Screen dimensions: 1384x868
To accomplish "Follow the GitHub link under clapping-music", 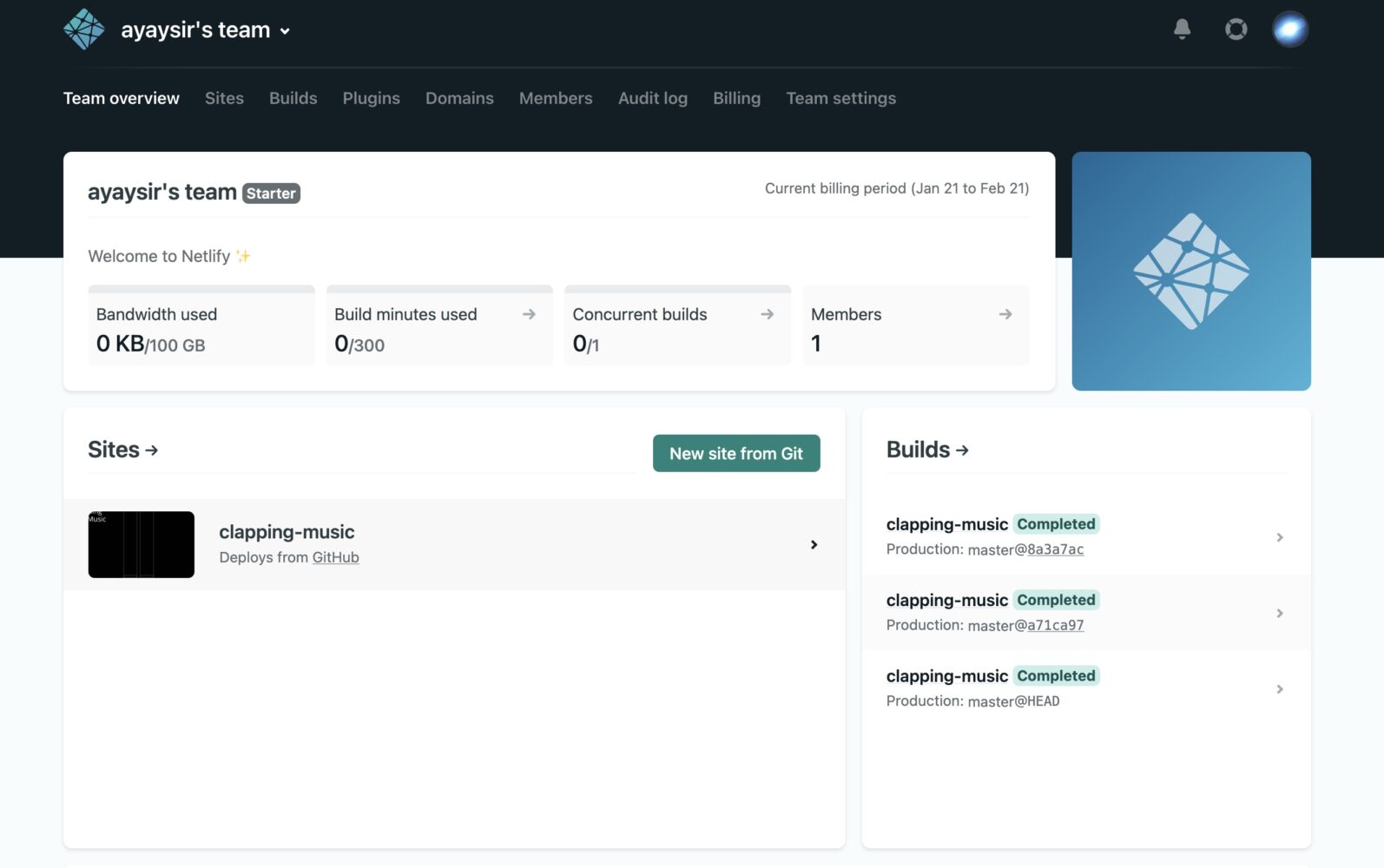I will click(x=335, y=557).
